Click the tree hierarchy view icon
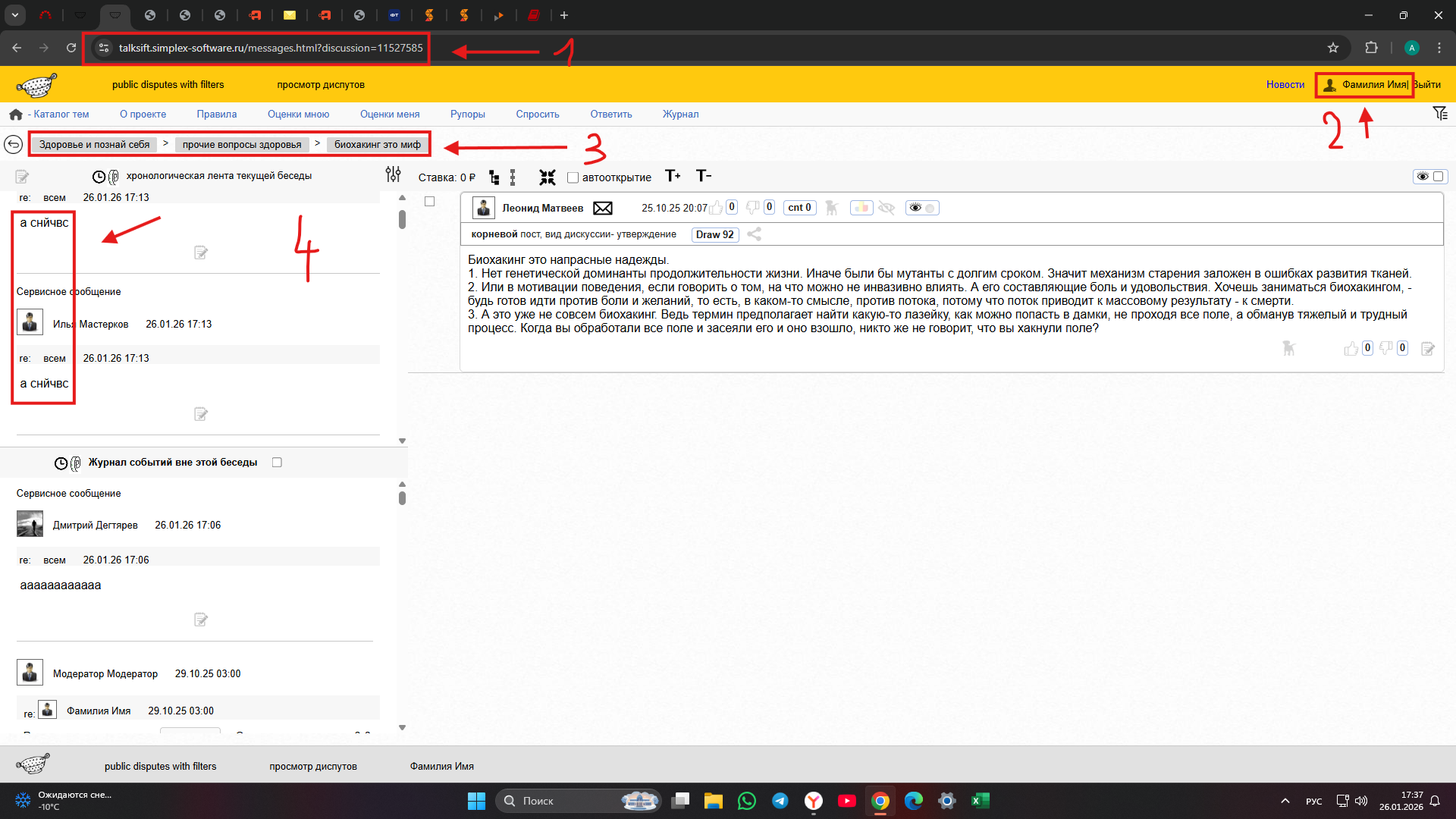Screen dimensions: 1456x819 (x=494, y=177)
